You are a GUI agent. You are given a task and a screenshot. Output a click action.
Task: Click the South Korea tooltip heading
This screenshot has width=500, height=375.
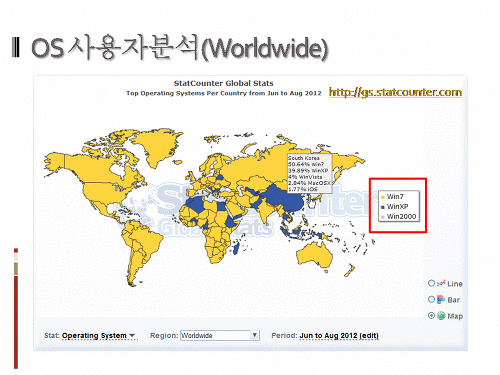304,158
